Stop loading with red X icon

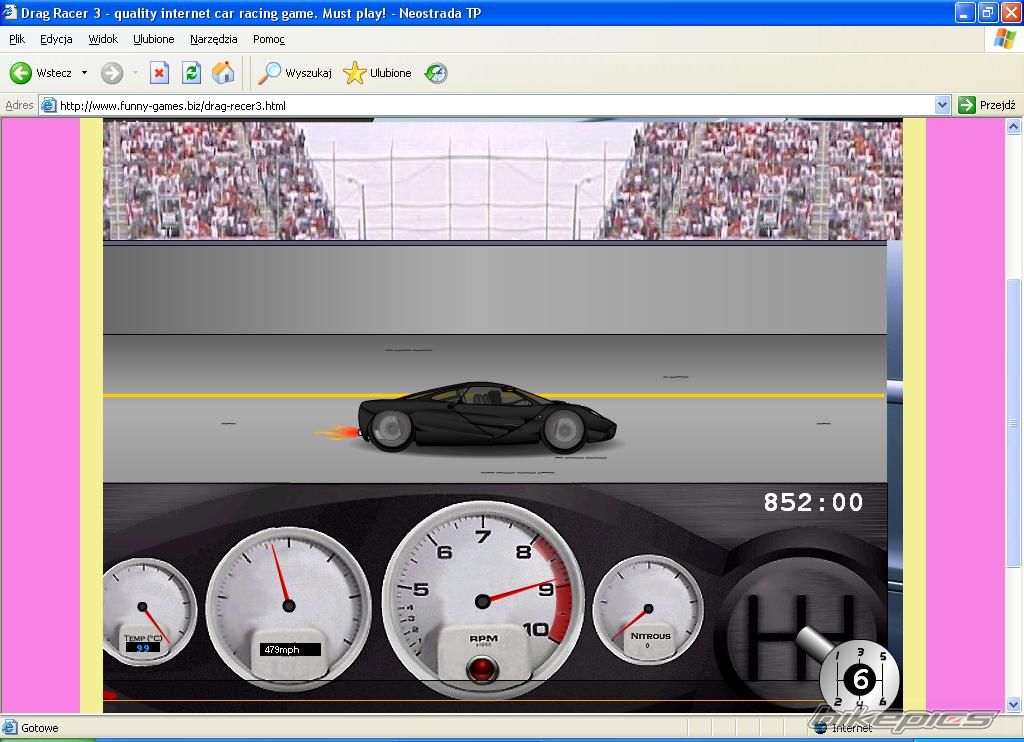pyautogui.click(x=159, y=73)
